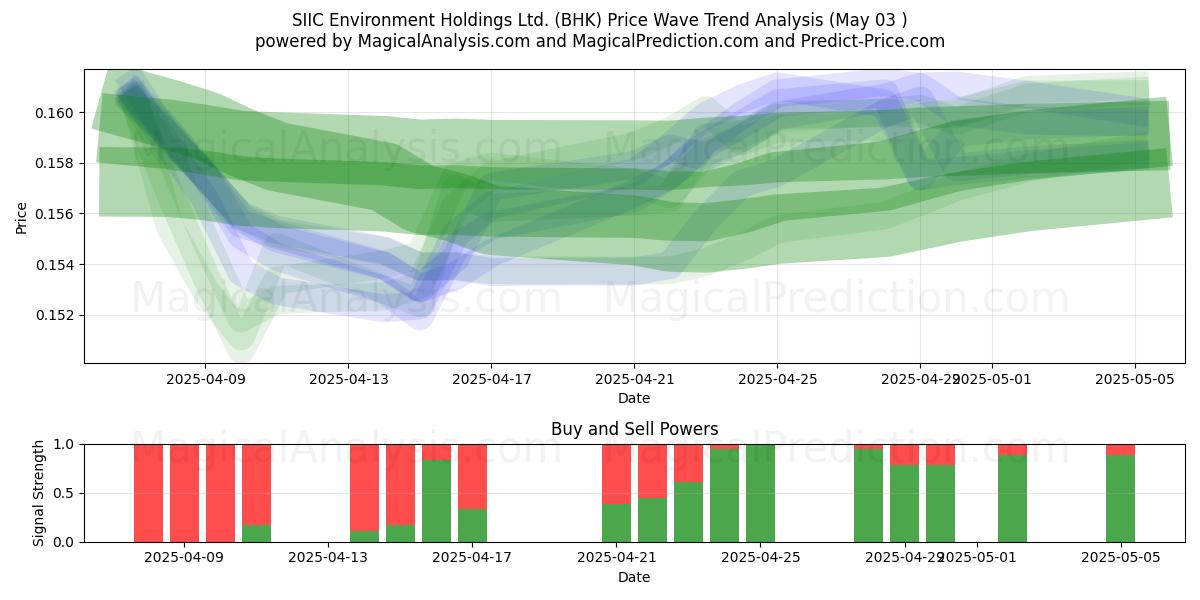
Task: Click the 2025-04-17 date label under price chart
Action: pyautogui.click(x=491, y=380)
